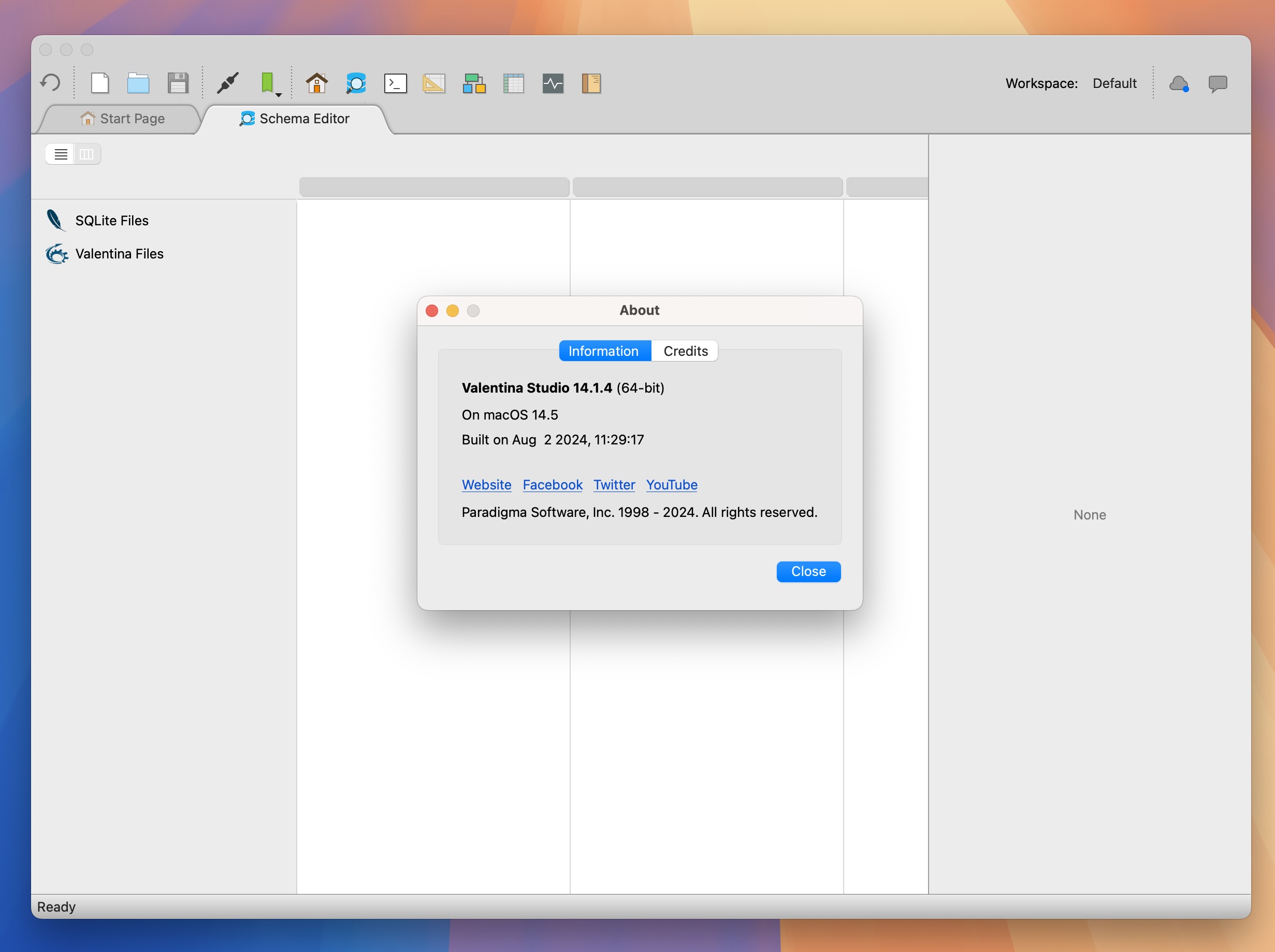Image resolution: width=1275 pixels, height=952 pixels.
Task: Click the cloud account icon
Action: pos(1179,83)
